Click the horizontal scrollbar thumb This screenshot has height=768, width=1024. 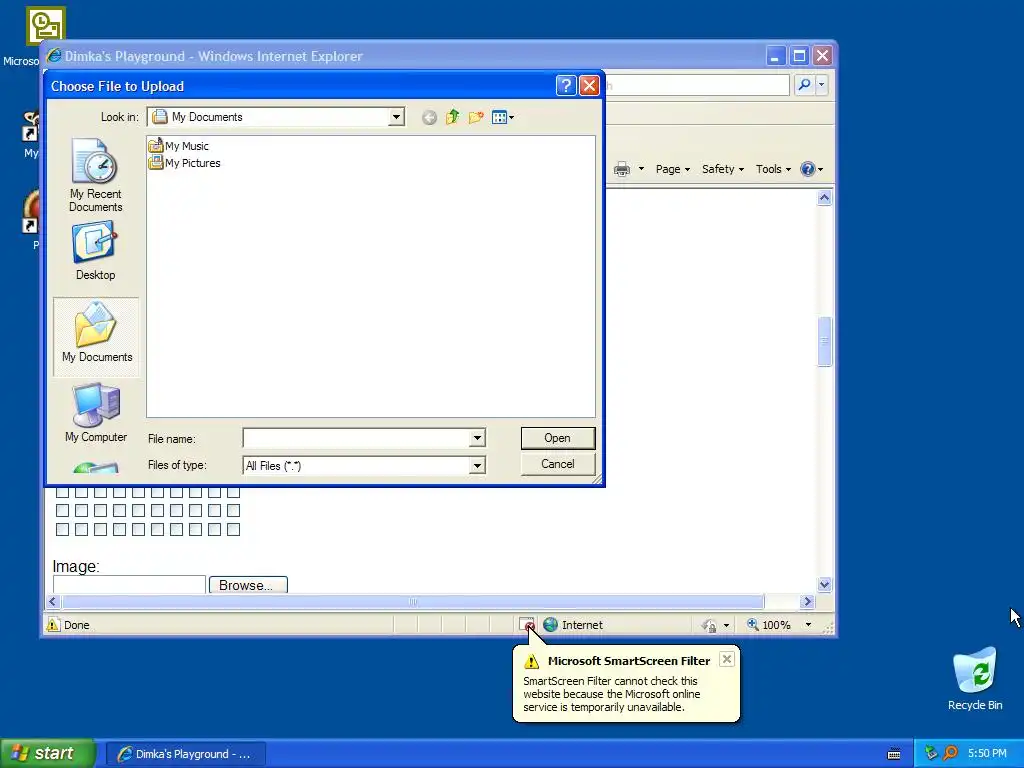click(x=413, y=601)
